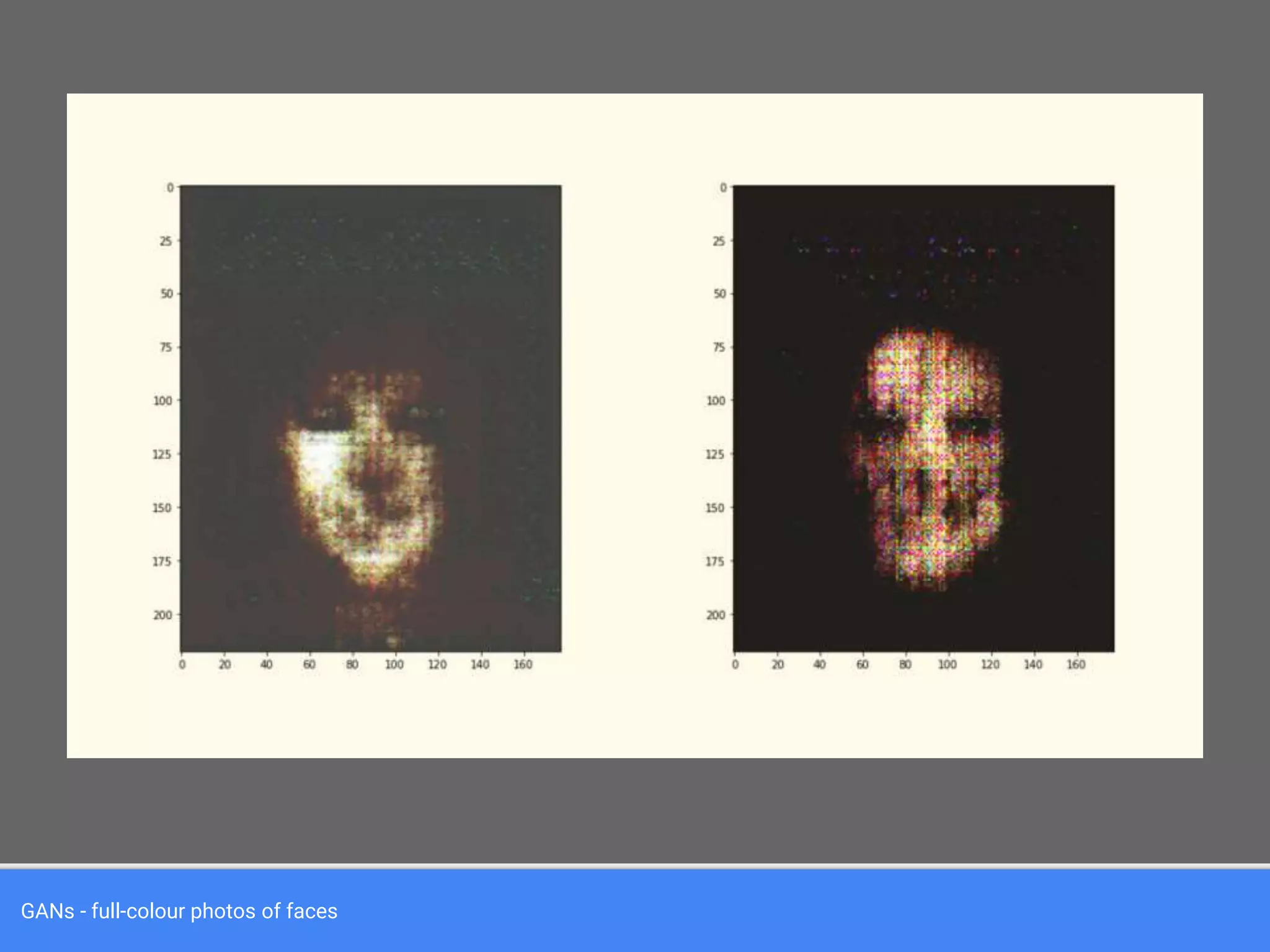
Task: Select the 'GANs - full-colour photos of faces' caption
Action: click(x=179, y=911)
